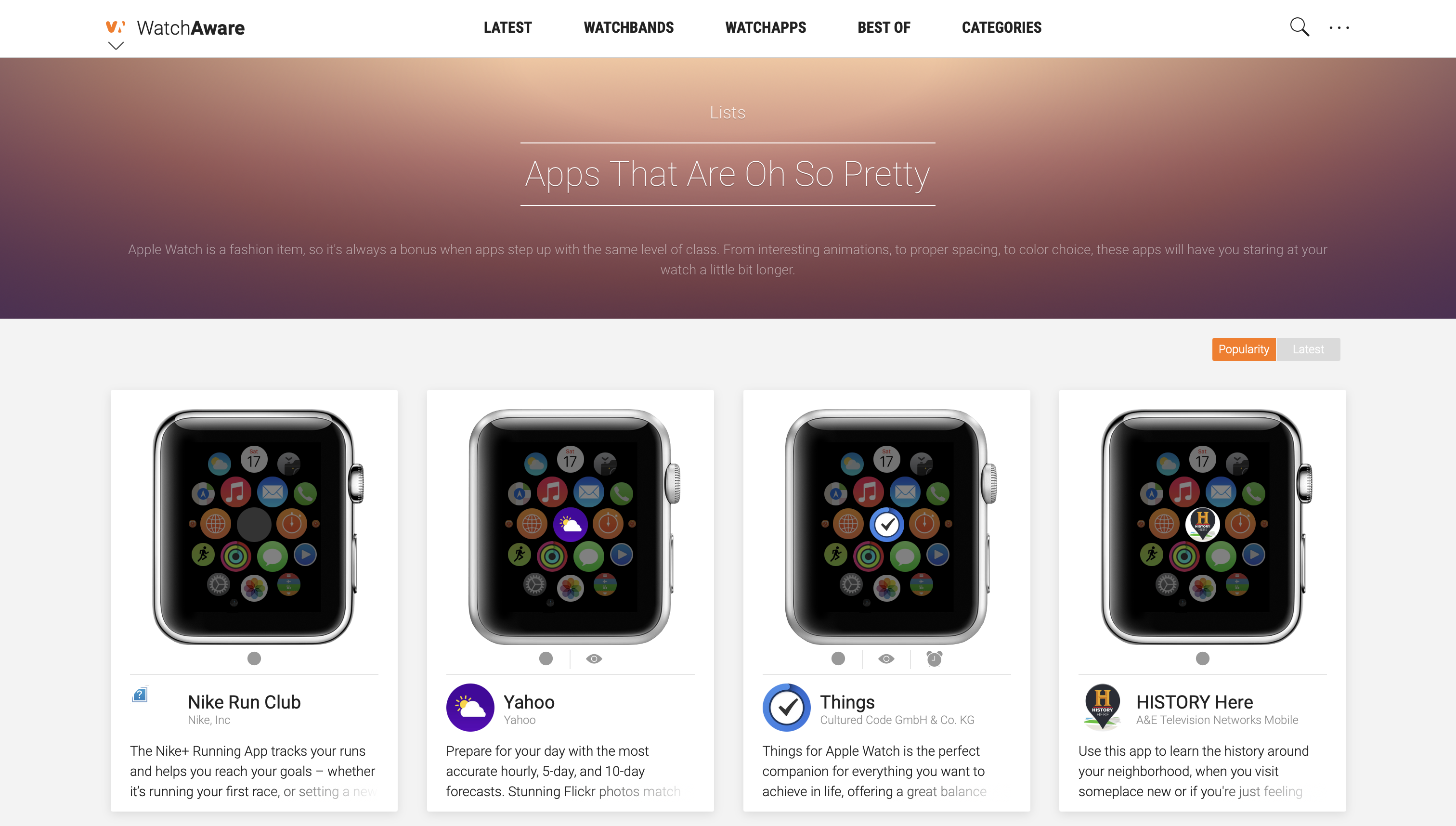Sort the list by Popularity
The height and width of the screenshot is (826, 1456).
pyautogui.click(x=1244, y=349)
